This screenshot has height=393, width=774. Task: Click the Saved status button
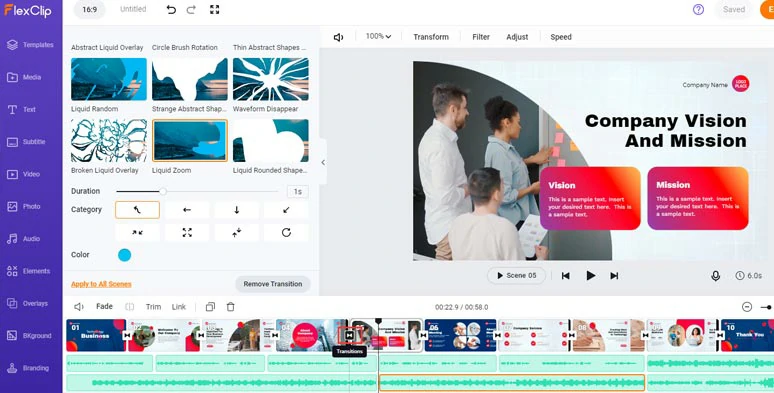pyautogui.click(x=734, y=9)
